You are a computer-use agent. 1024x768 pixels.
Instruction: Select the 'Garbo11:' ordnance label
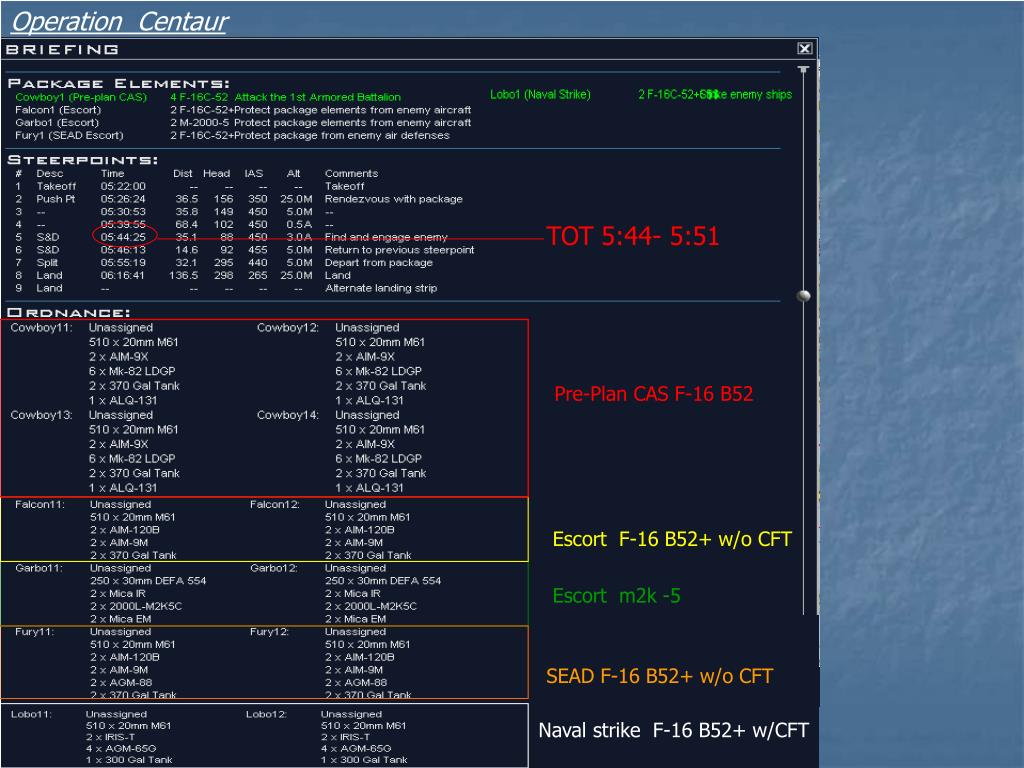click(39, 568)
